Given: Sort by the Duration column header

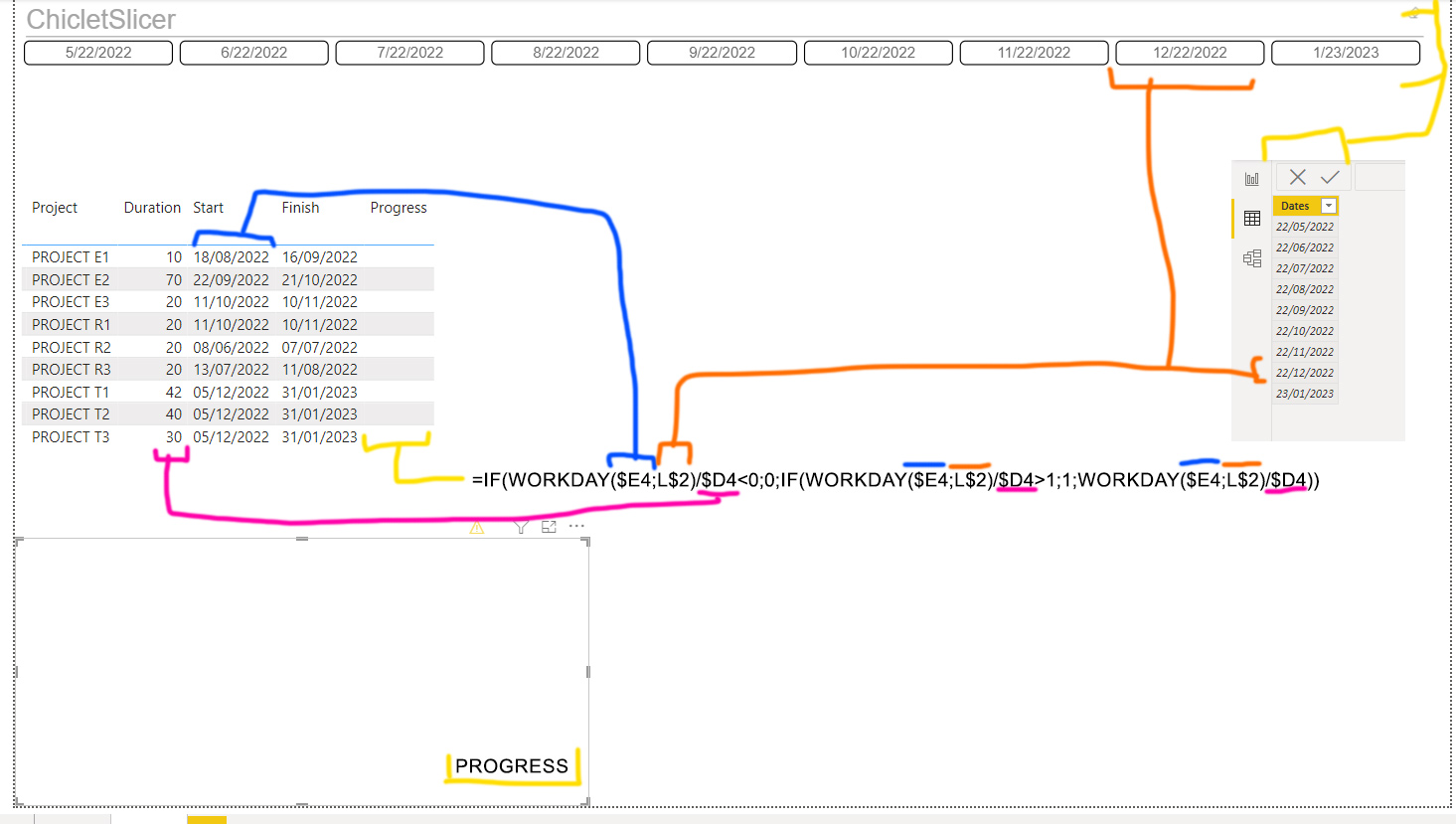Looking at the screenshot, I should tap(152, 208).
